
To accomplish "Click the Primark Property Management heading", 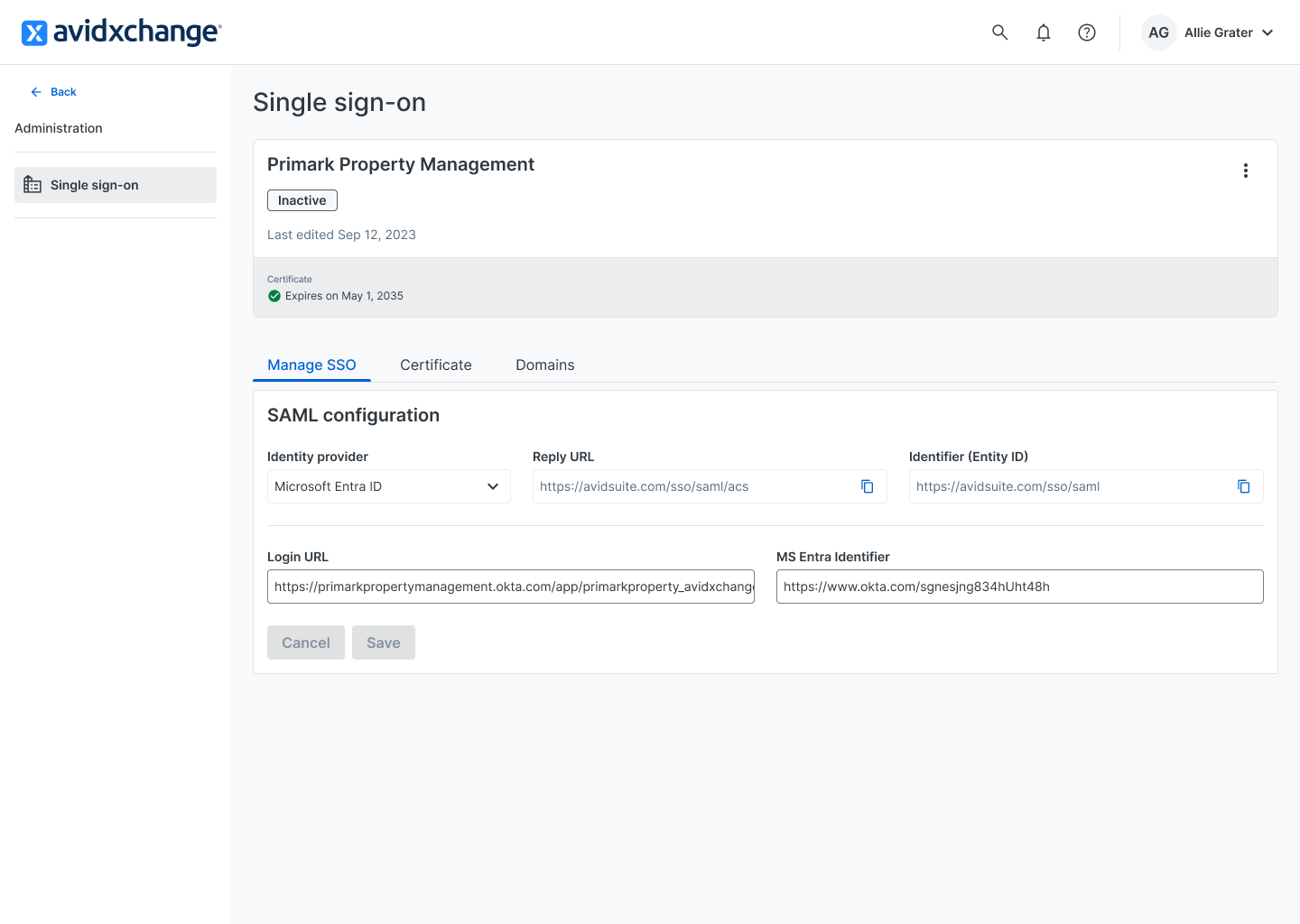I will click(x=401, y=164).
